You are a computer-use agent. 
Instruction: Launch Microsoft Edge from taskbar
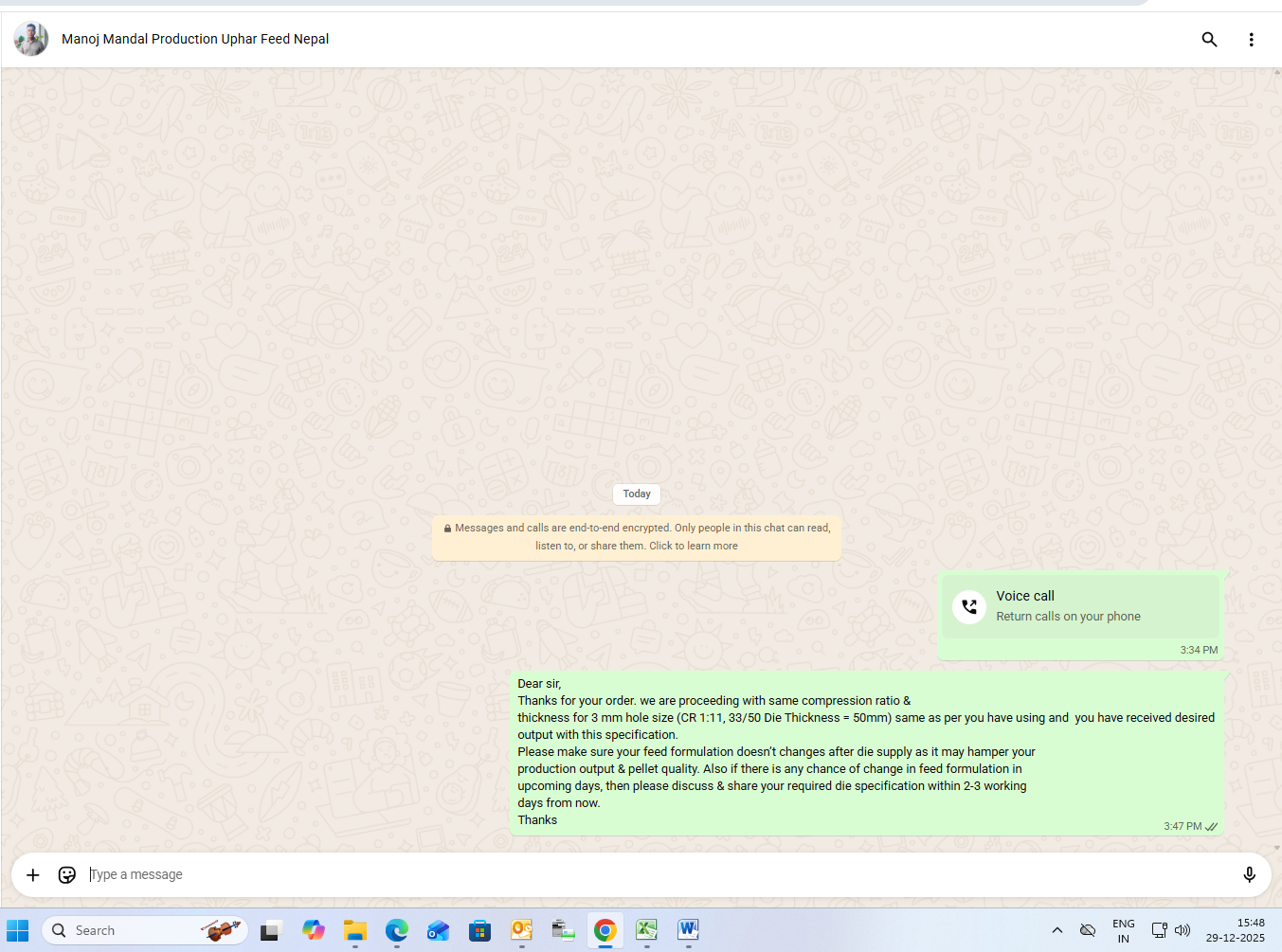396,930
